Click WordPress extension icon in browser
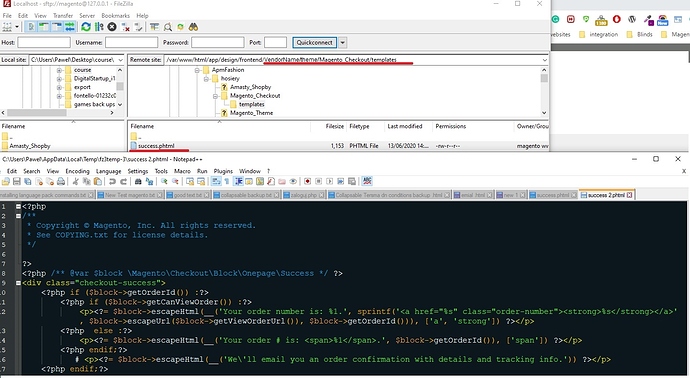 (632, 19)
